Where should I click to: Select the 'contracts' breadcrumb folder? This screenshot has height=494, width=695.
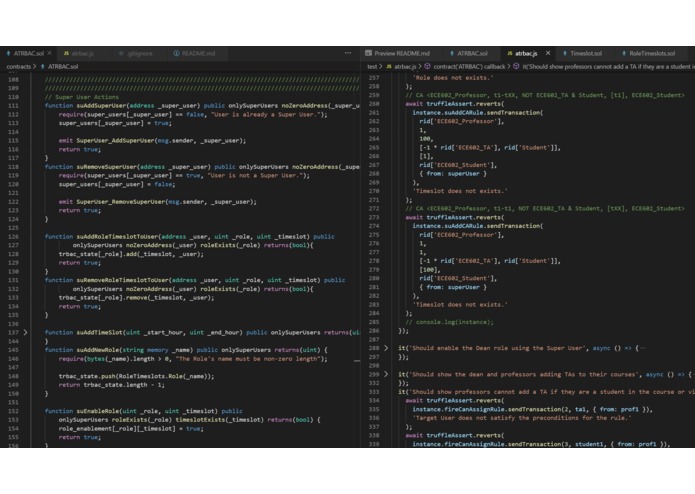click(19, 66)
